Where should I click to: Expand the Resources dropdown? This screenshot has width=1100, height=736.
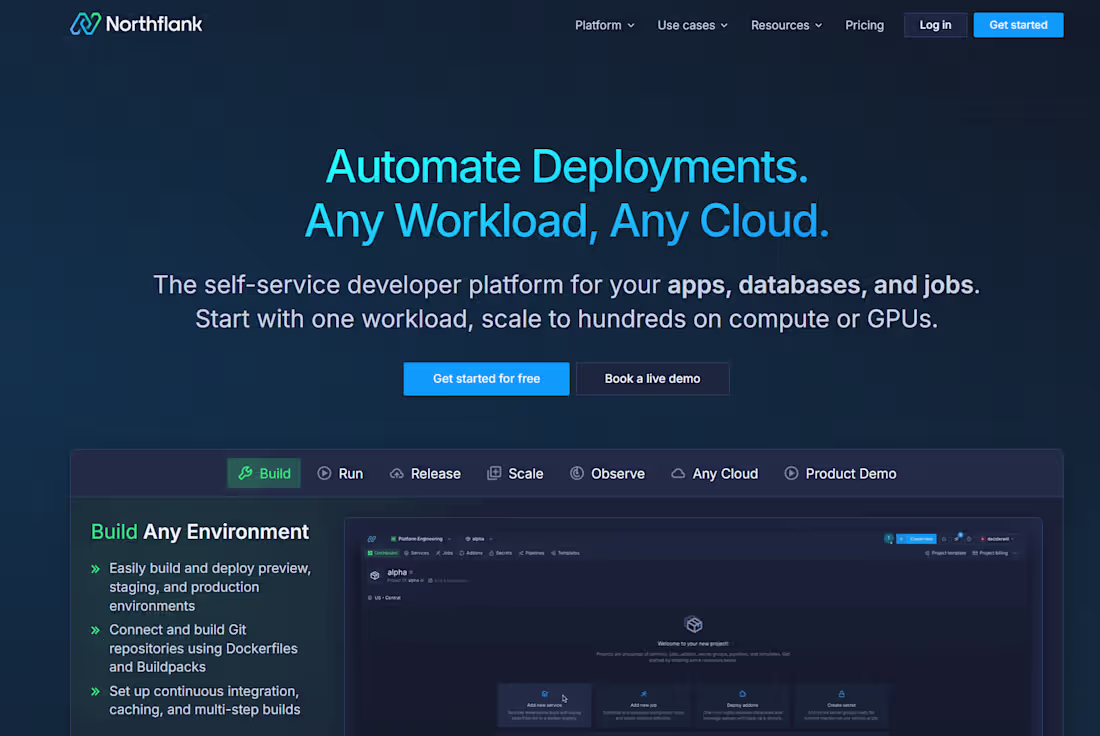[x=784, y=25]
